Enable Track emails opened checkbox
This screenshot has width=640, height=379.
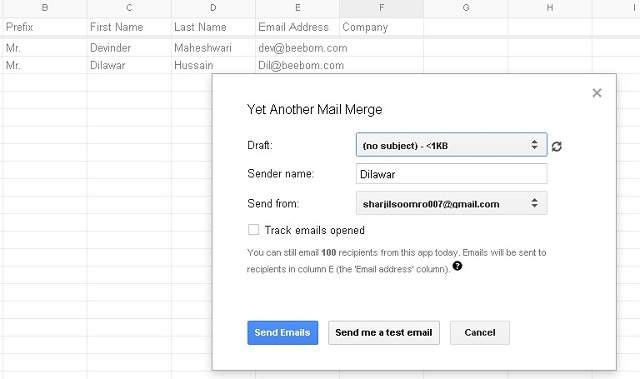[253, 230]
